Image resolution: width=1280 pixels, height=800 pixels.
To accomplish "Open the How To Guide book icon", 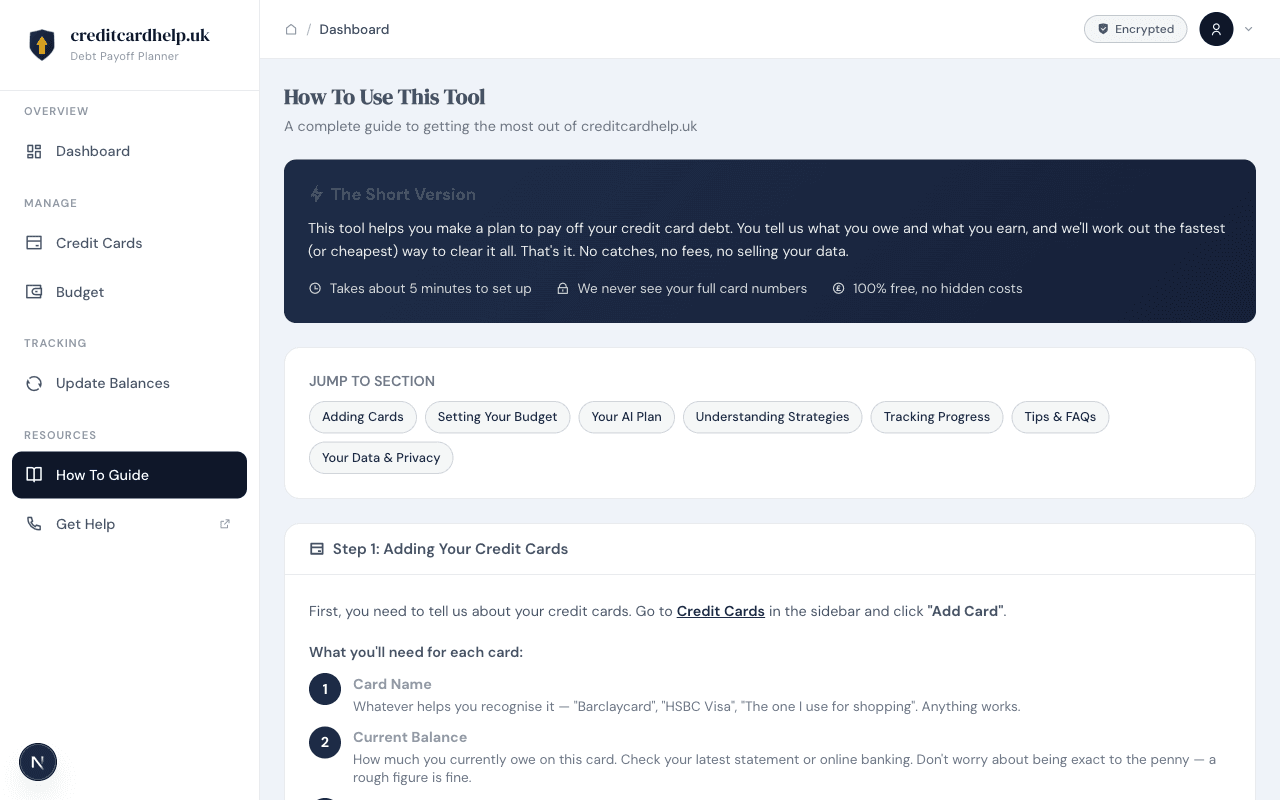I will 33,475.
